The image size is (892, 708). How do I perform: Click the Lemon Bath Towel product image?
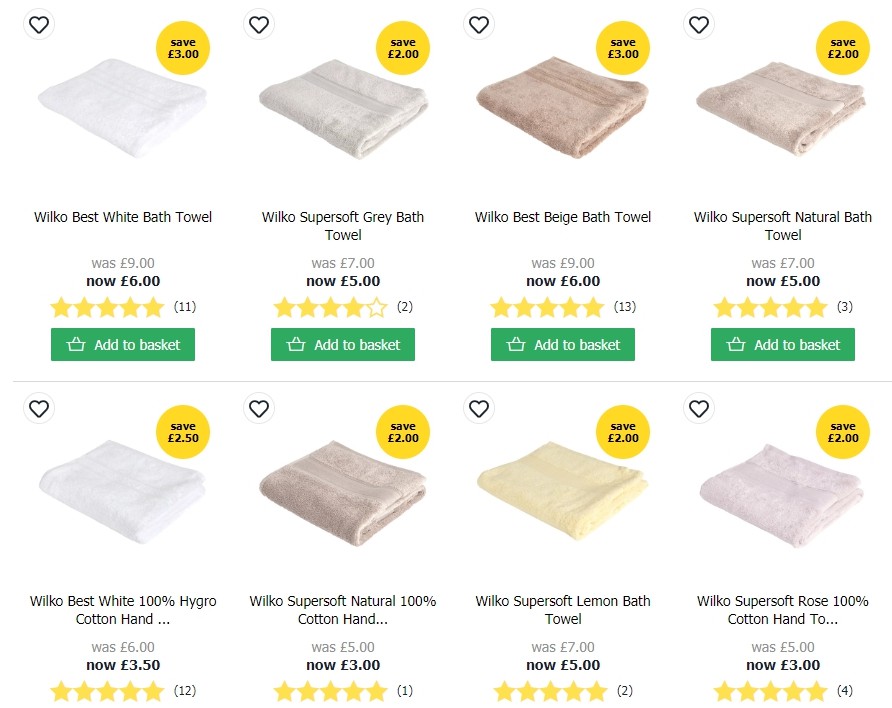pyautogui.click(x=562, y=490)
